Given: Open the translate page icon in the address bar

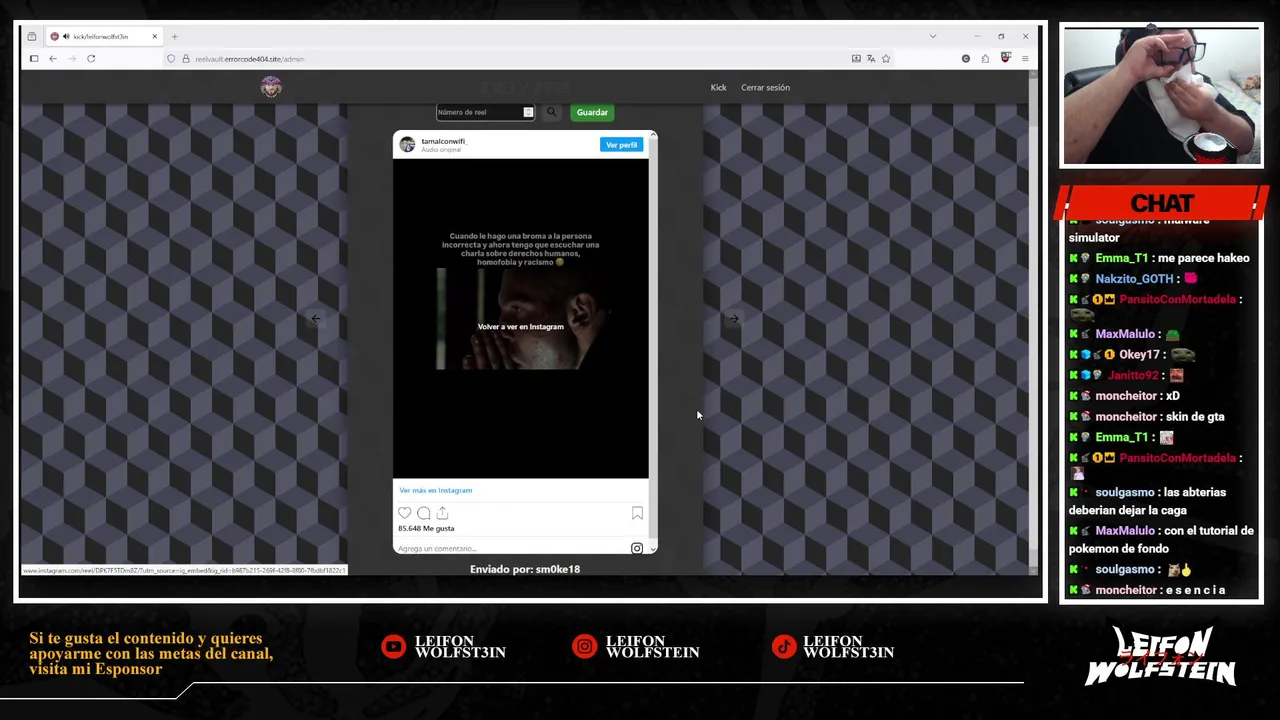Looking at the screenshot, I should (x=871, y=59).
